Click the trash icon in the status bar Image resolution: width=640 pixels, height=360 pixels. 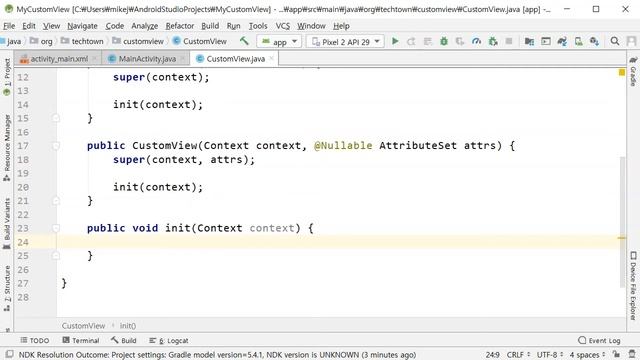pos(631,354)
